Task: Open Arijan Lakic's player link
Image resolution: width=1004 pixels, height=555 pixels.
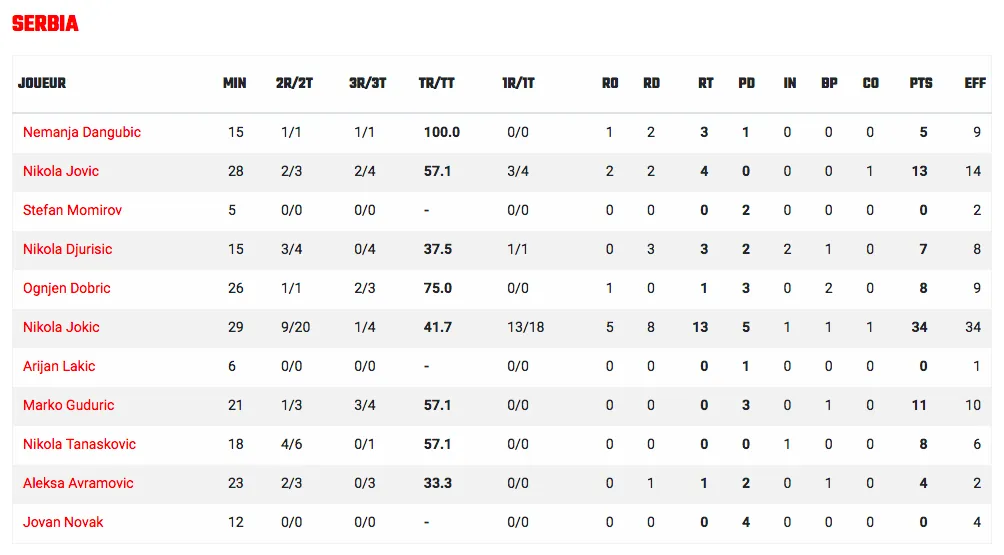Action: (x=59, y=367)
